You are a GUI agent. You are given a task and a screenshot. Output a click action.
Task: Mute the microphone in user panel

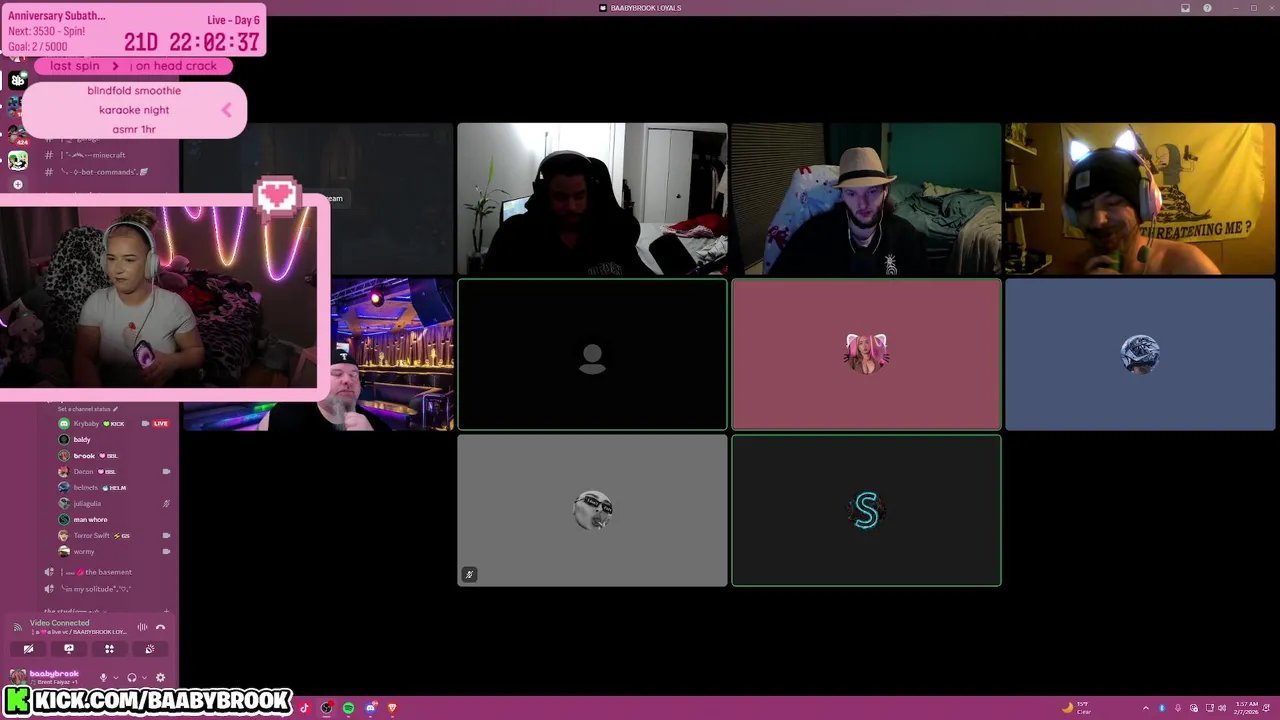(103, 677)
